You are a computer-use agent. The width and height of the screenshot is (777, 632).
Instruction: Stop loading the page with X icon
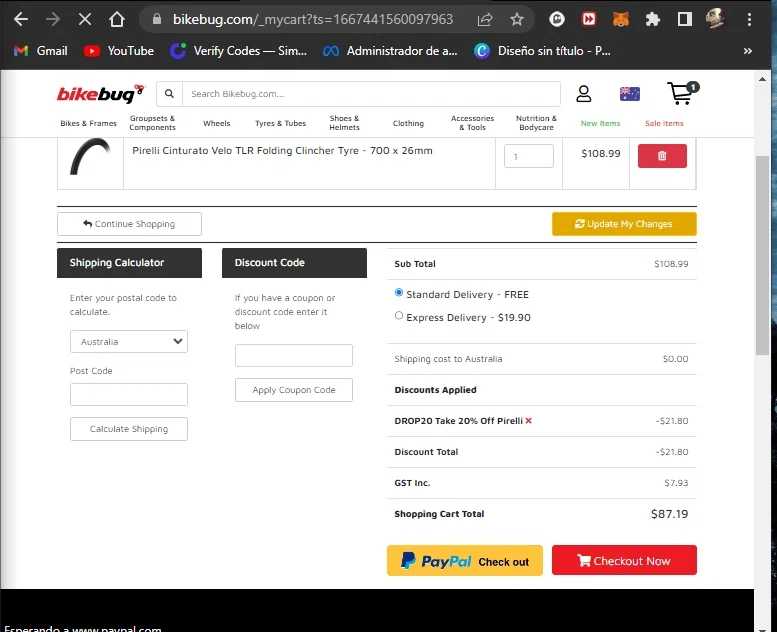tap(85, 19)
